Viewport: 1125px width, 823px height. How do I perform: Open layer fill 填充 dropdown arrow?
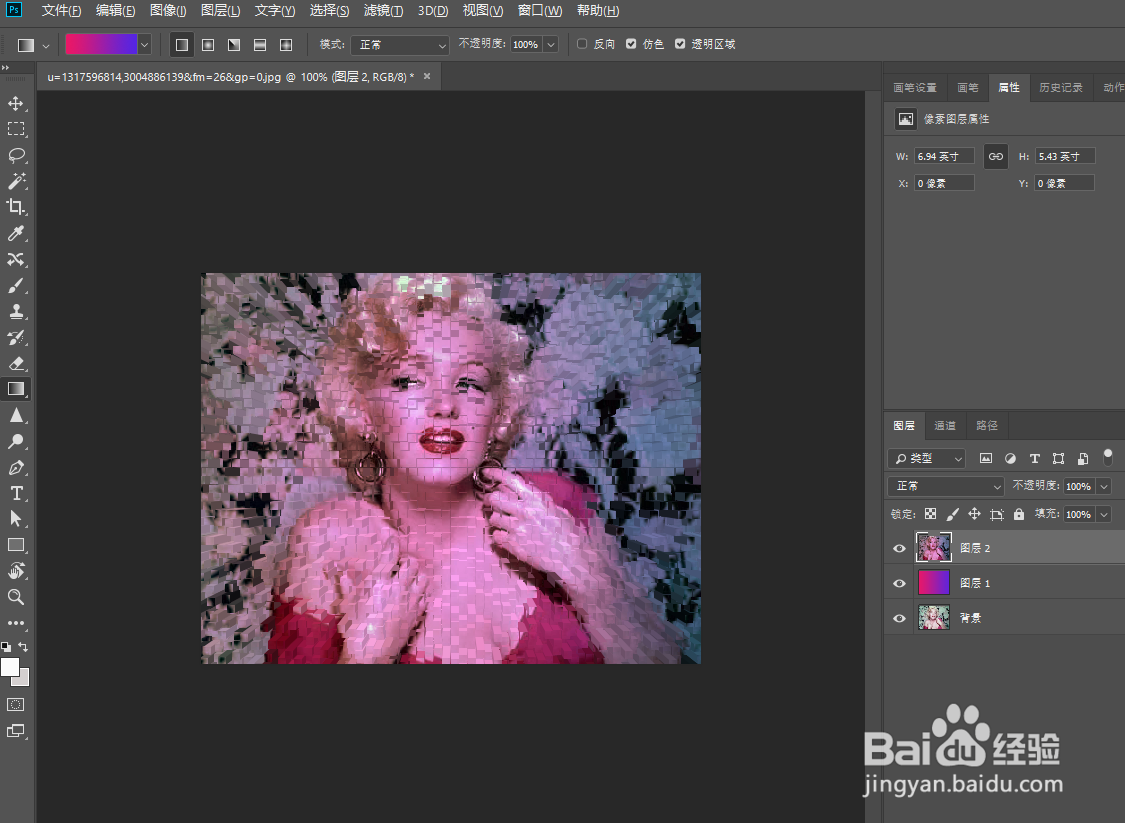tap(1104, 514)
